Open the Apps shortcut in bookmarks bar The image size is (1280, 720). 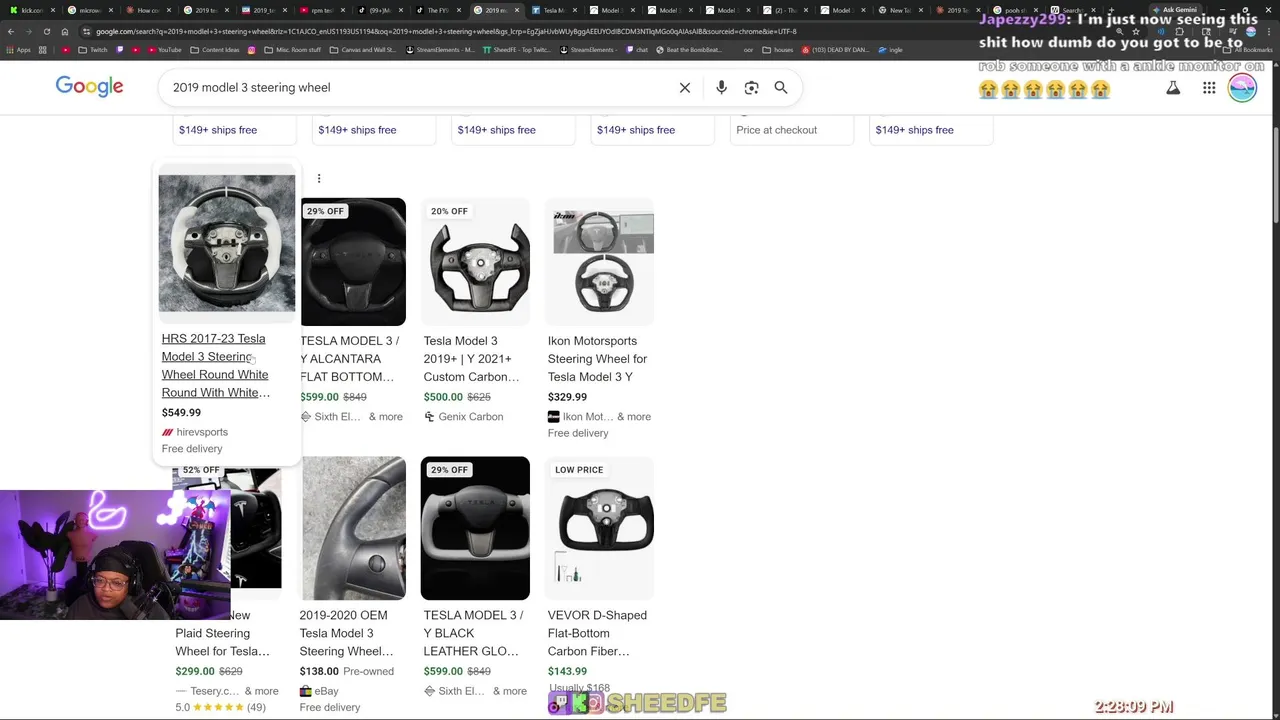(x=18, y=50)
